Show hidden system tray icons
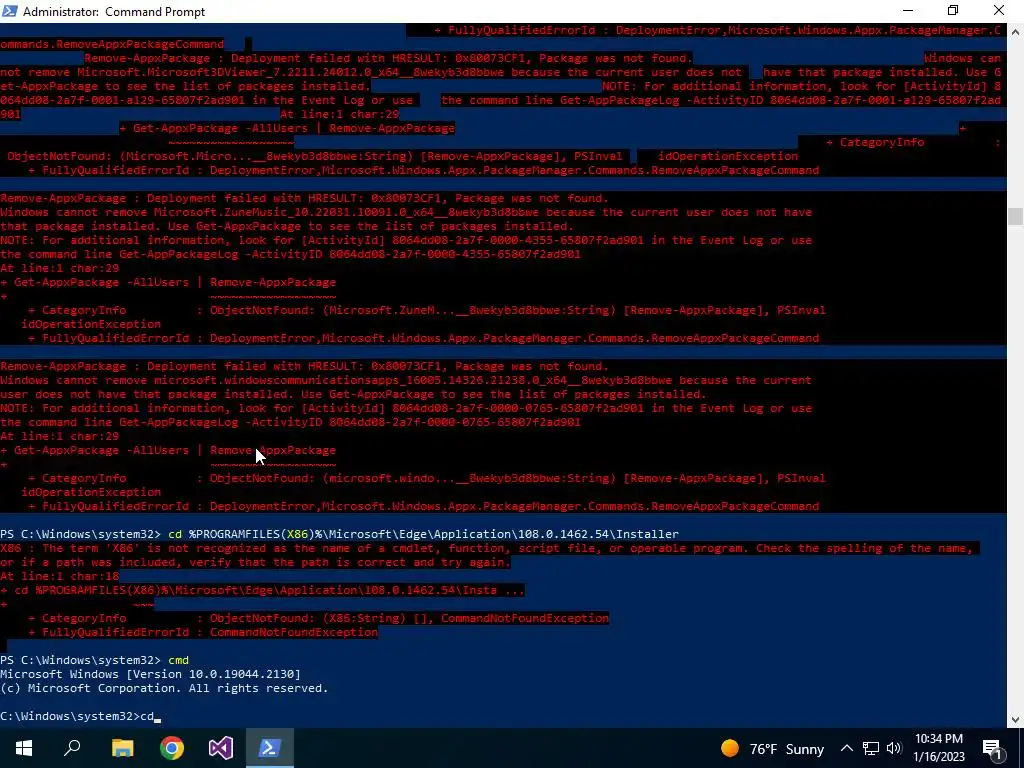Screen dimensions: 1024x768 [846, 748]
